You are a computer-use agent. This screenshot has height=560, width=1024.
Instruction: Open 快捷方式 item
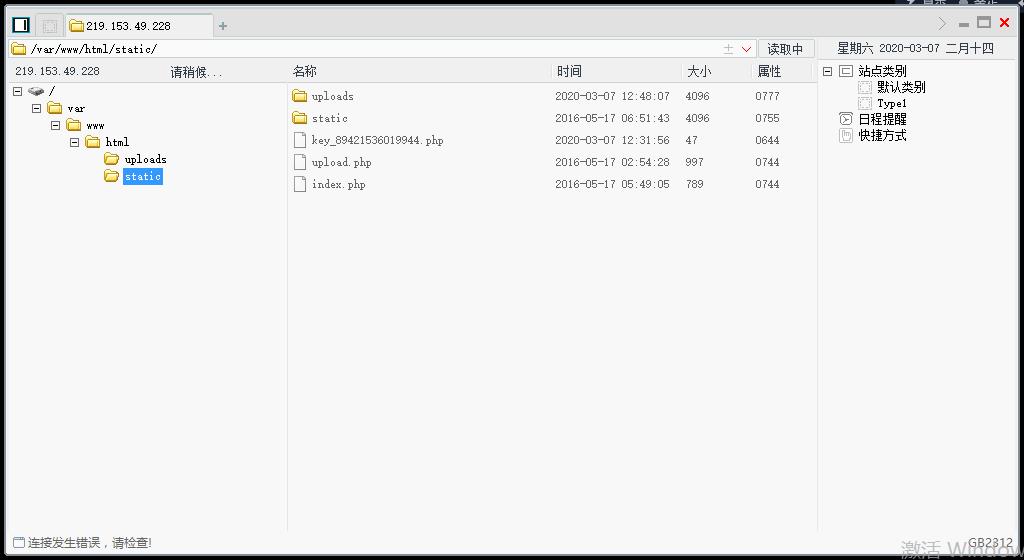pyautogui.click(x=882, y=135)
